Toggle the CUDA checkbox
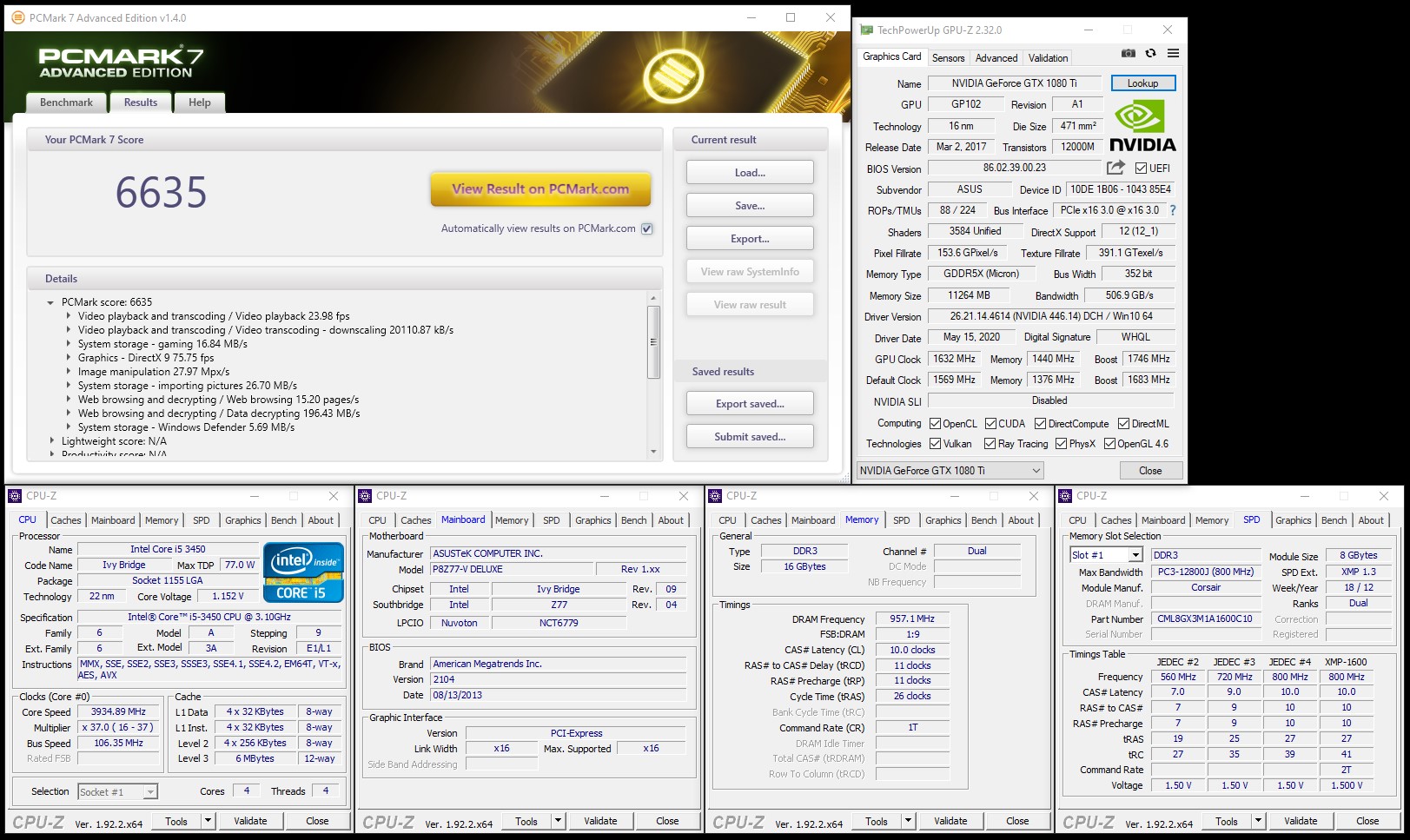The height and width of the screenshot is (840, 1410). [990, 424]
